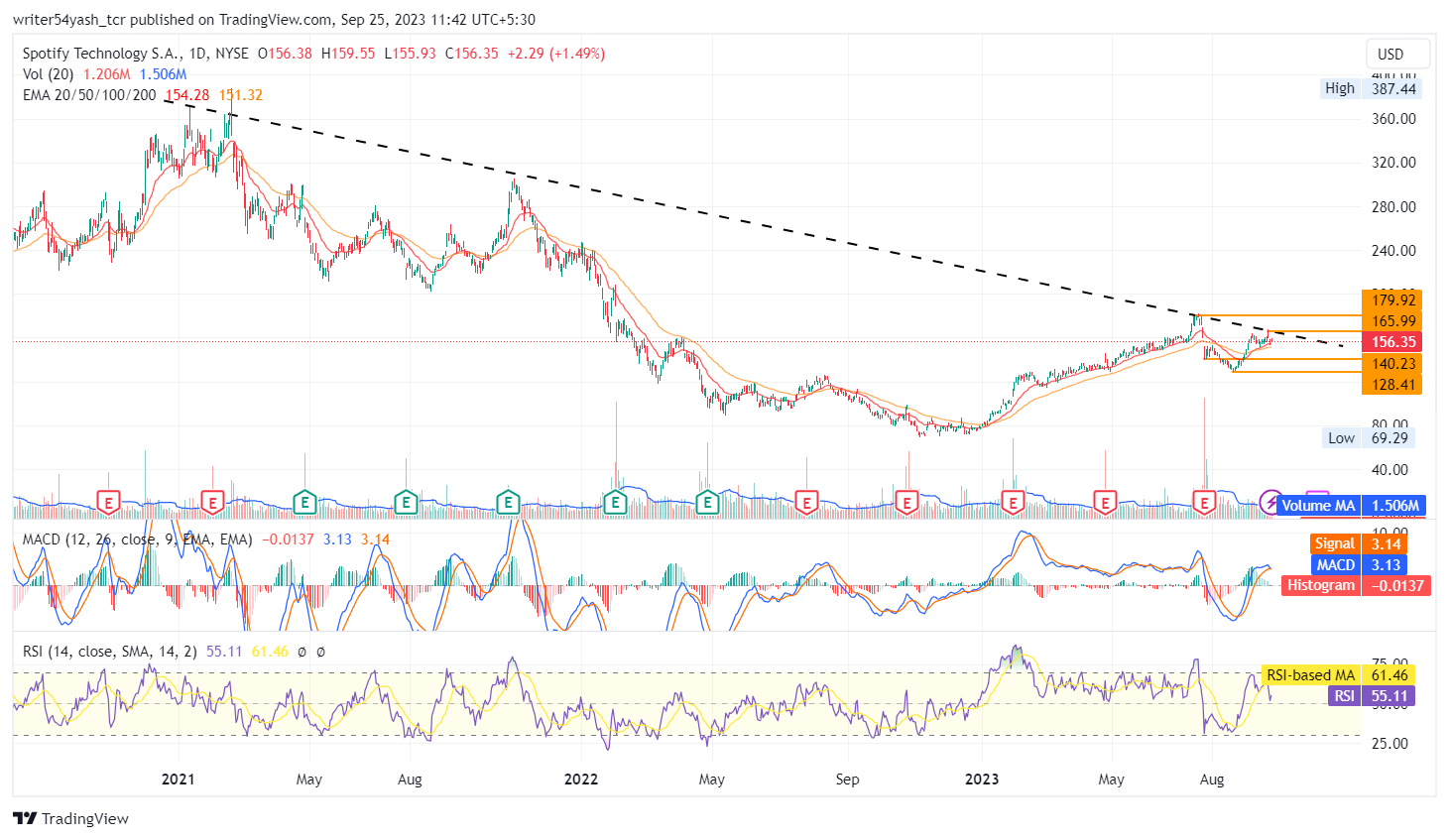
Task: Click the H159.55 high value in legend
Action: click(348, 54)
